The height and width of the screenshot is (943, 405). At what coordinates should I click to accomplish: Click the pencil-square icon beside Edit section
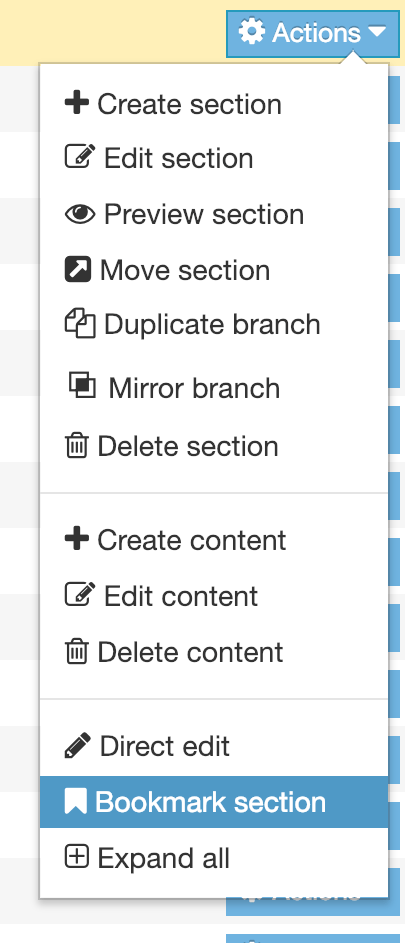pyautogui.click(x=80, y=157)
